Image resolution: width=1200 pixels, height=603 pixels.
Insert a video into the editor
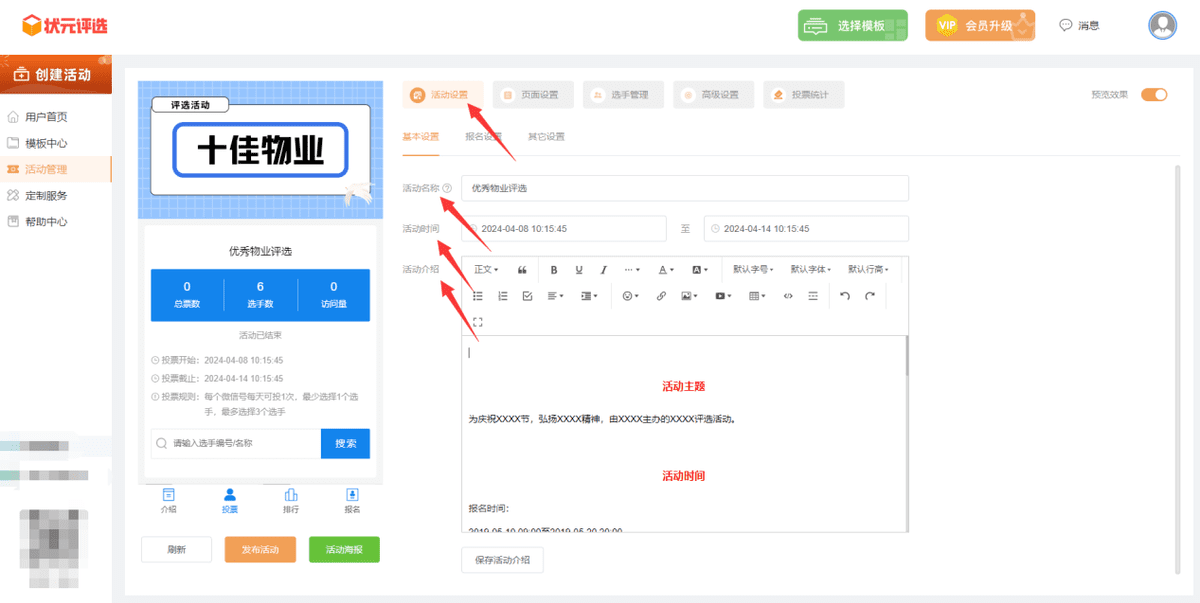(719, 295)
